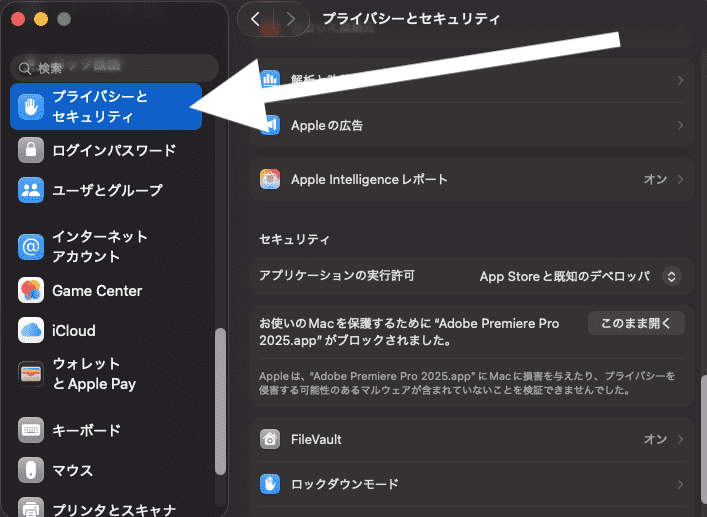The image size is (707, 517).
Task: Click the ロックダウンモード hand icon
Action: (x=269, y=484)
